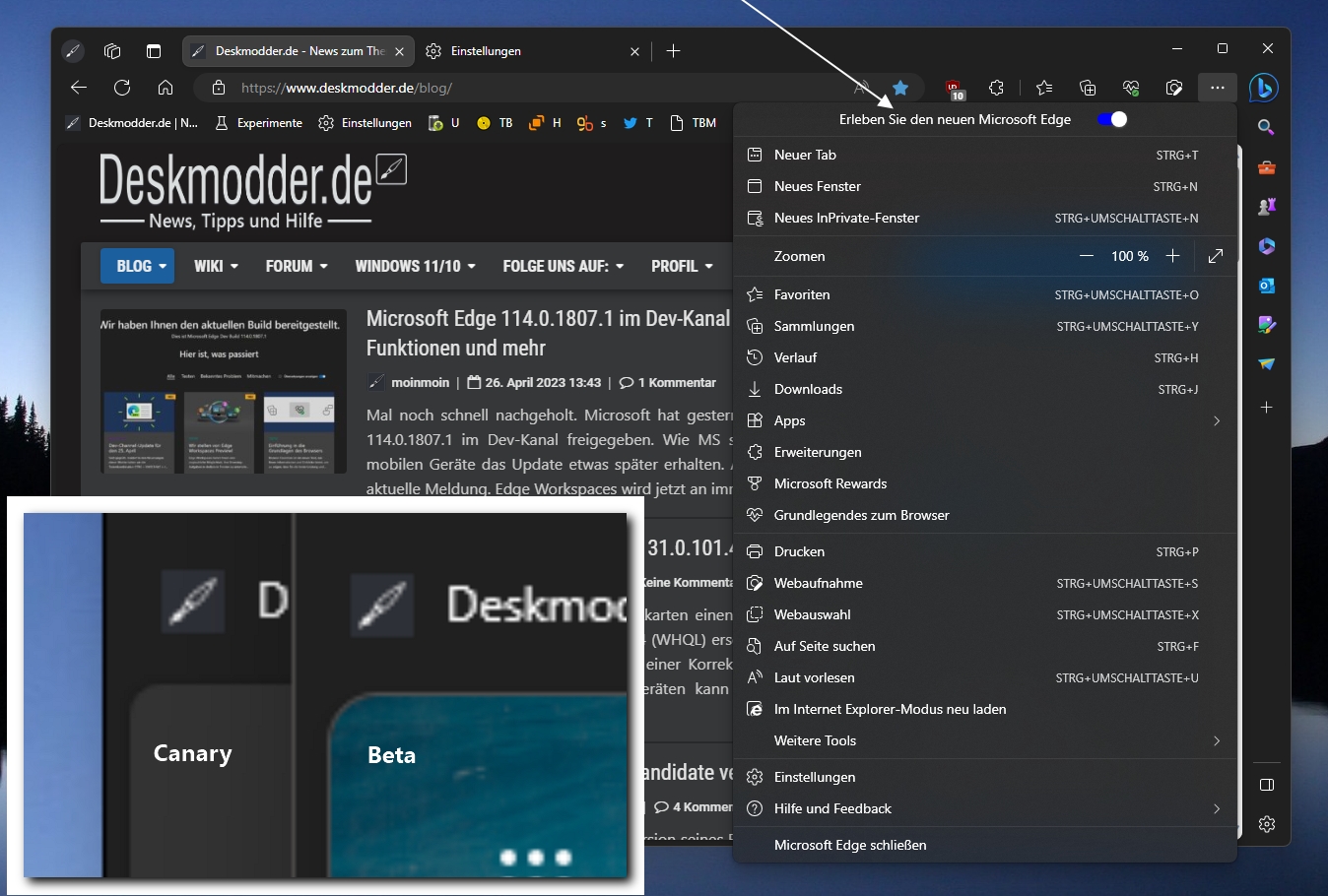Open the Favorites list toolbar icon

[x=1044, y=88]
